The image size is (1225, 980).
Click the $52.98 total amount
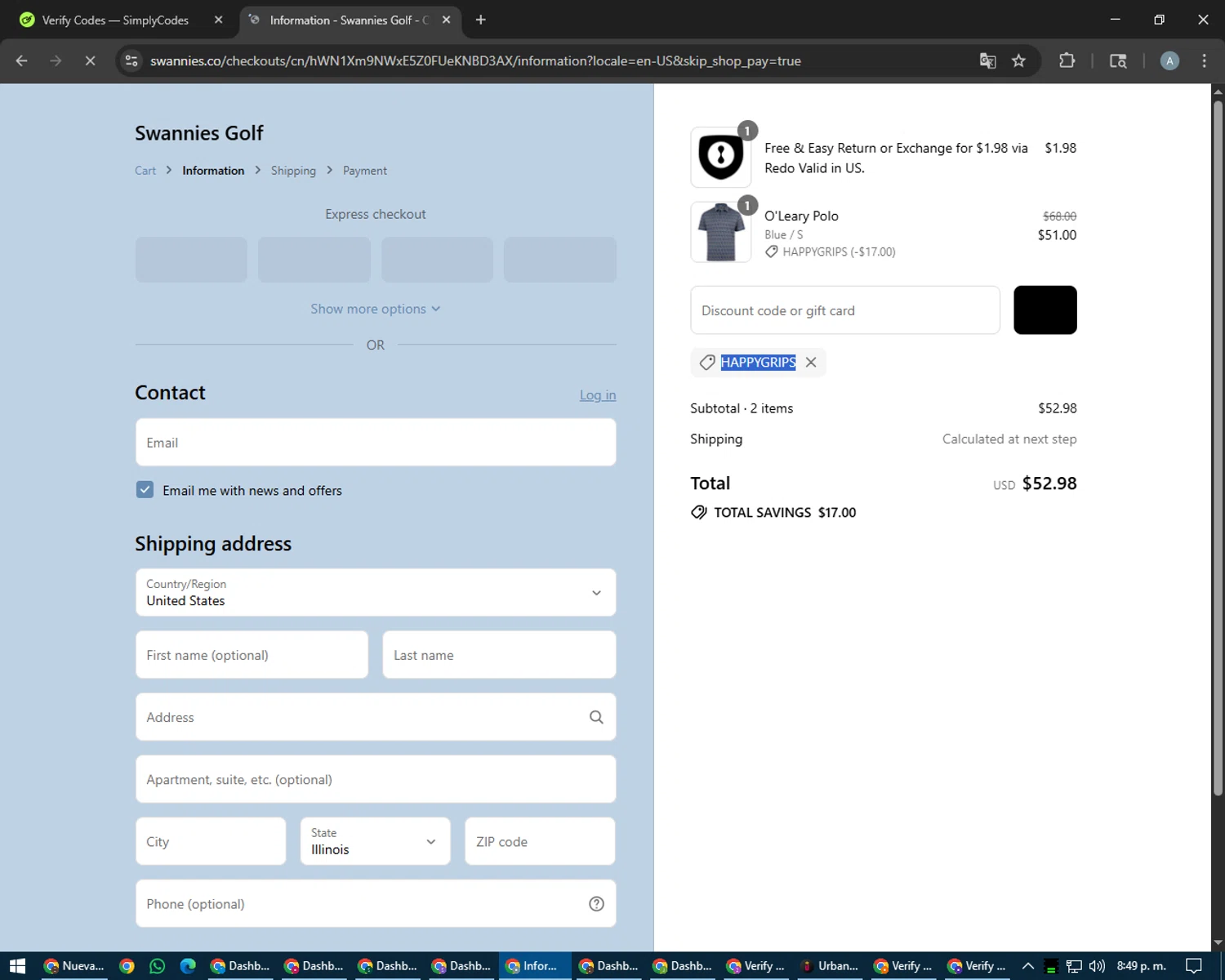coord(1049,483)
